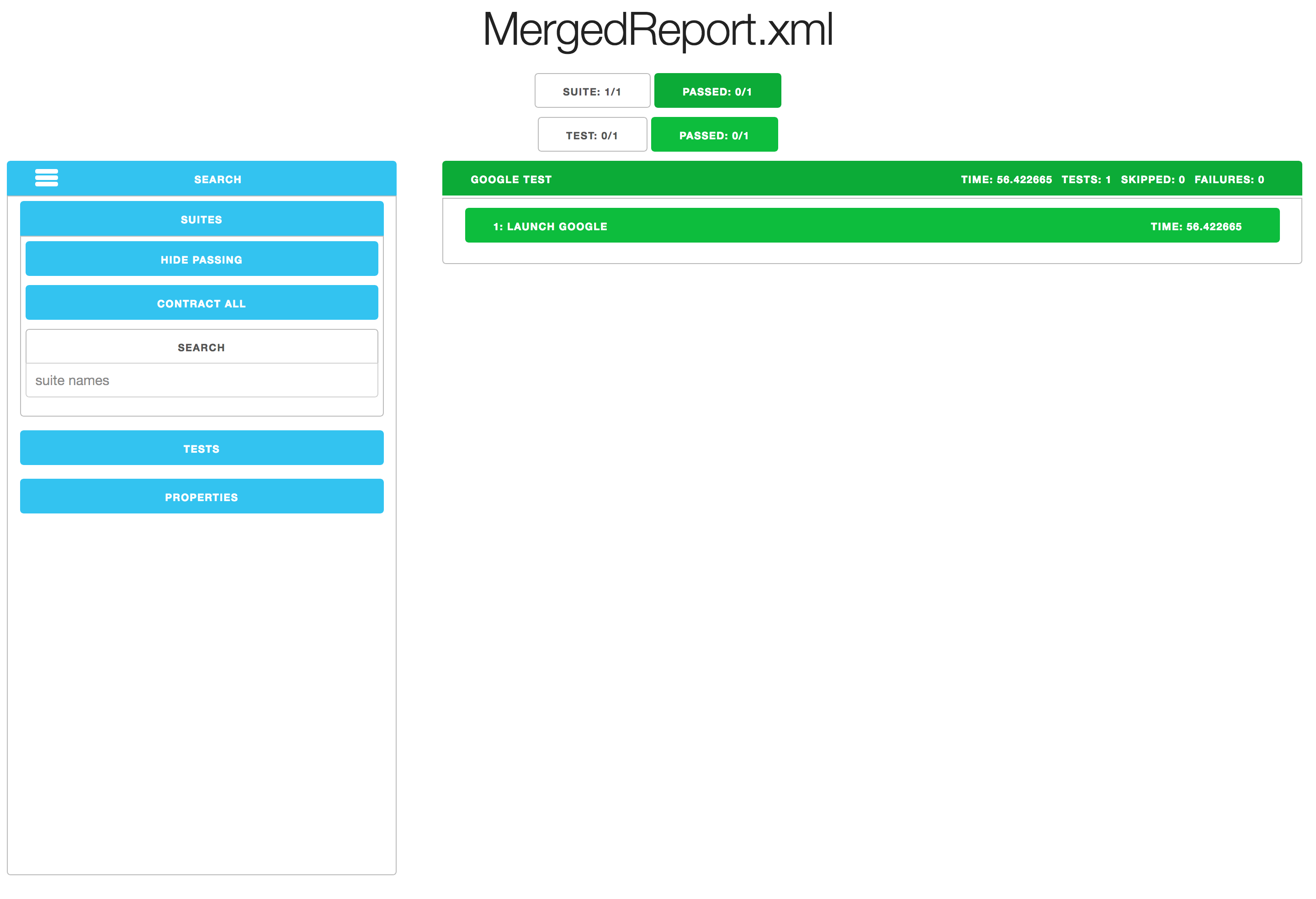
Task: Collapse the Suites section
Action: pos(202,220)
